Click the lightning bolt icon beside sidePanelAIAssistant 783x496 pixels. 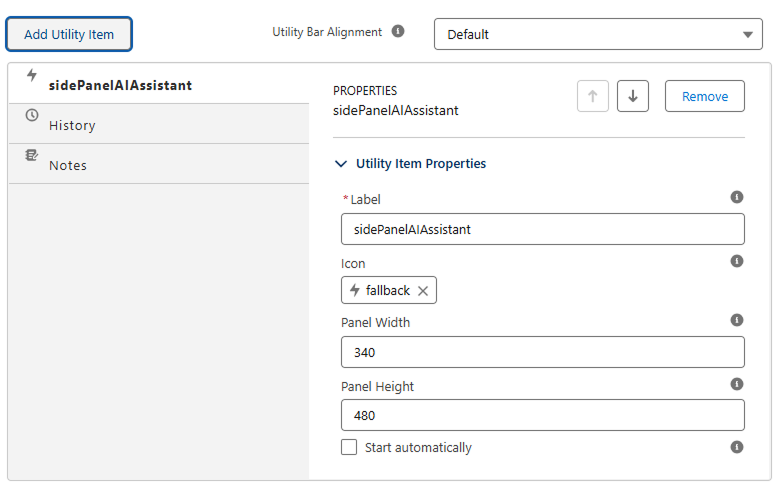32,75
